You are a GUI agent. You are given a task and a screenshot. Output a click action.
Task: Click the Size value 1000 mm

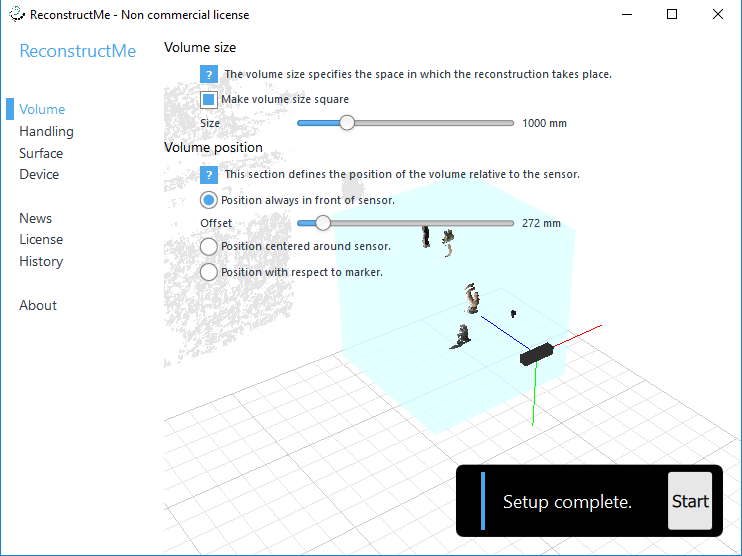coord(544,124)
